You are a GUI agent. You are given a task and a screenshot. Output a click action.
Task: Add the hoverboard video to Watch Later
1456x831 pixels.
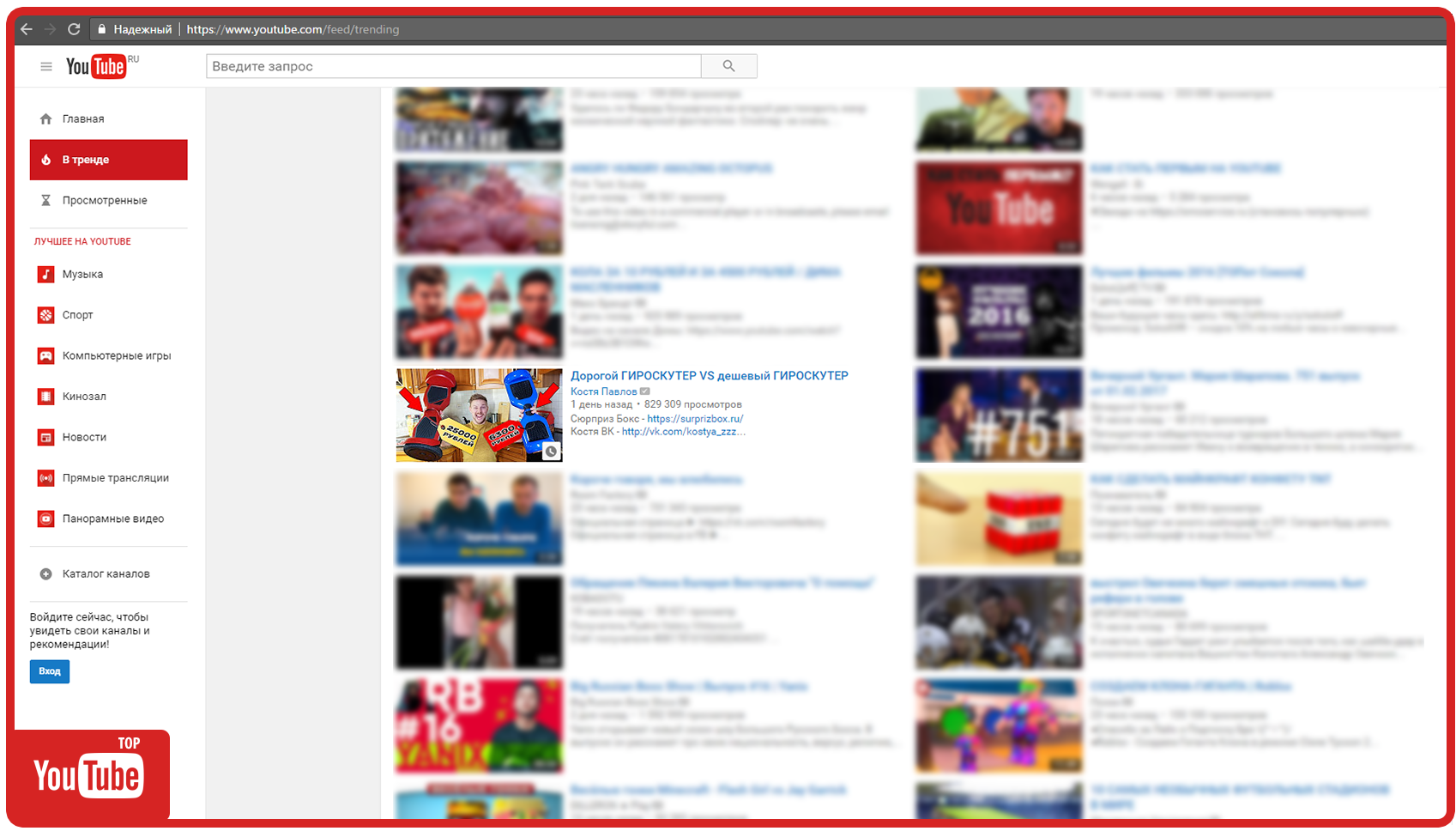pyautogui.click(x=552, y=450)
